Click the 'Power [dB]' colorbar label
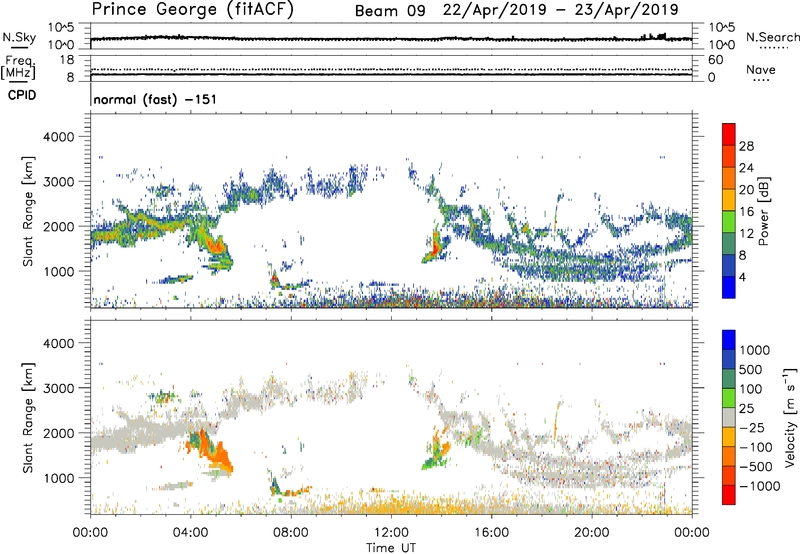800x554 pixels. [x=763, y=211]
